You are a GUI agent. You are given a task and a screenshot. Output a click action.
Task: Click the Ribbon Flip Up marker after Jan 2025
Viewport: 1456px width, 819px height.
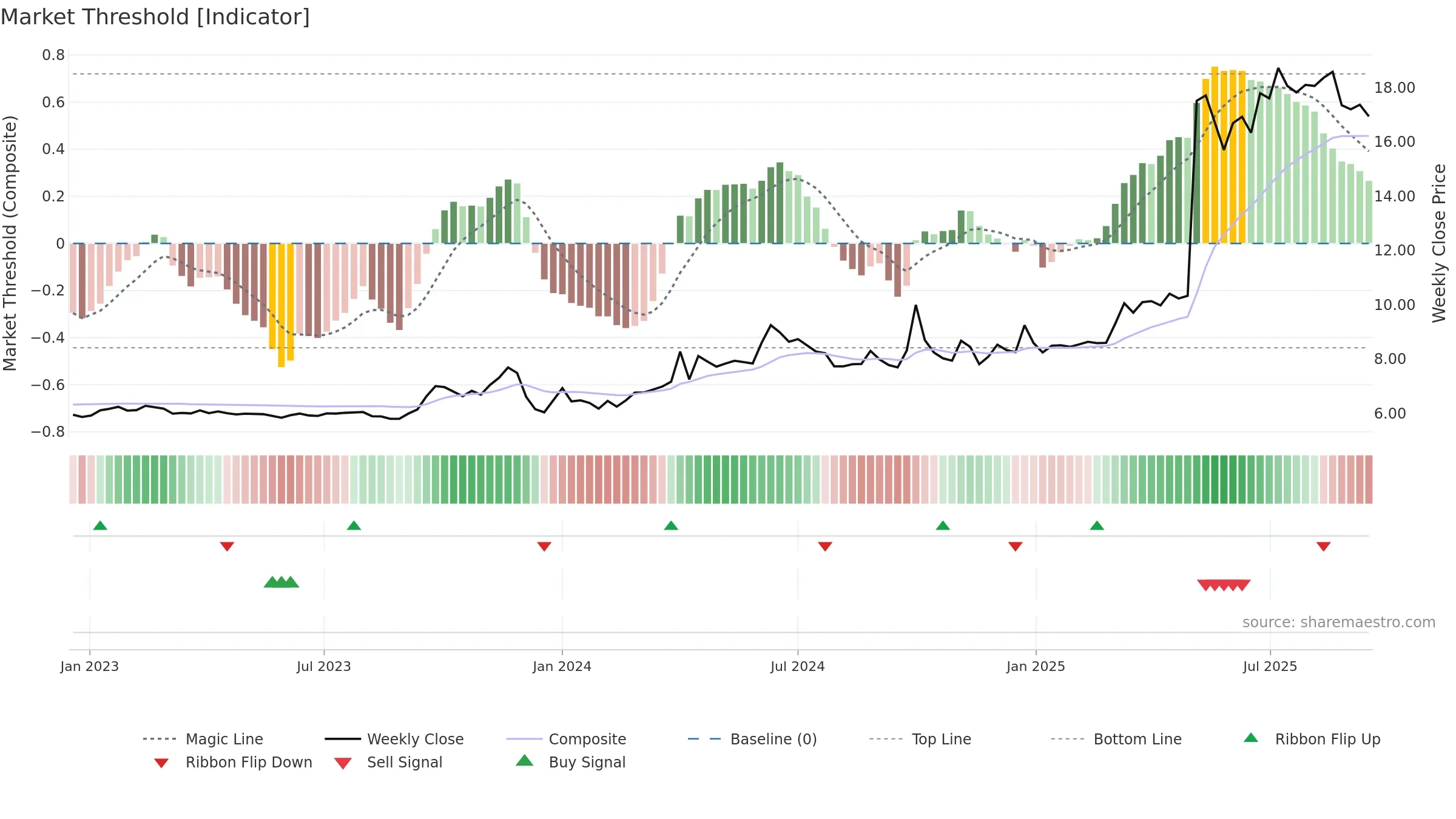[1097, 525]
